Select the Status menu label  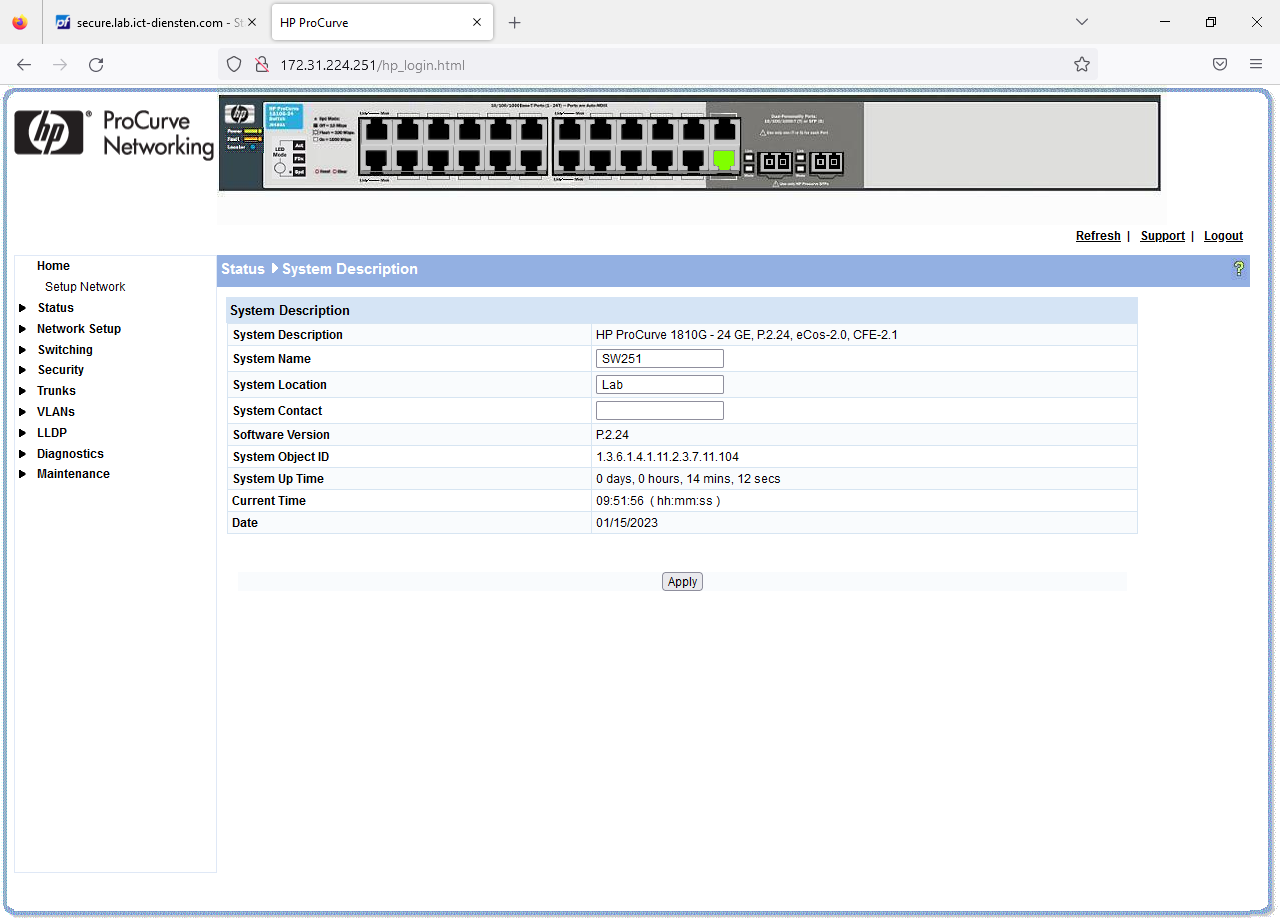[56, 308]
